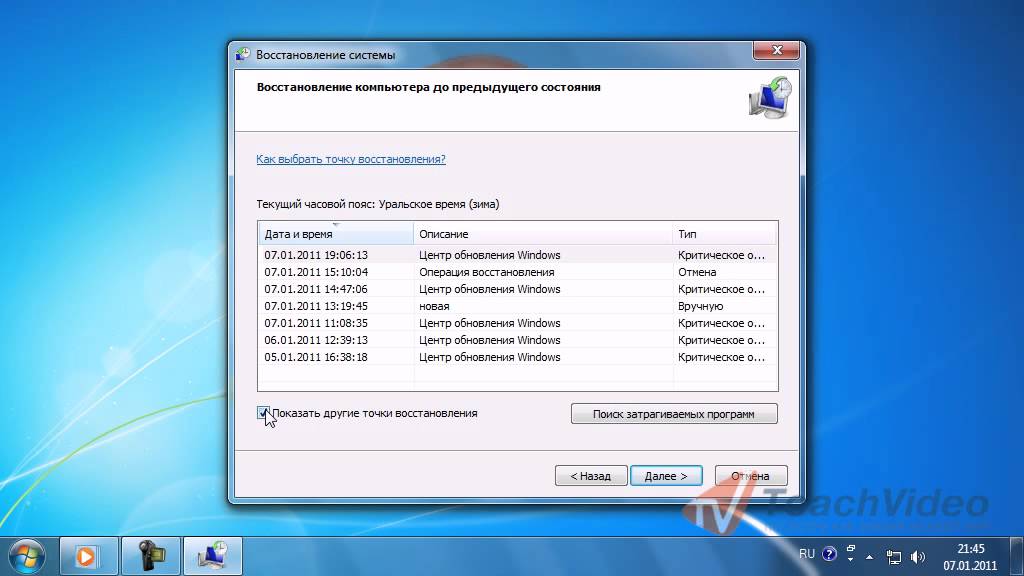Click 'Поиск затрагиваемых программ' button
The width and height of the screenshot is (1024, 576).
pyautogui.click(x=674, y=413)
